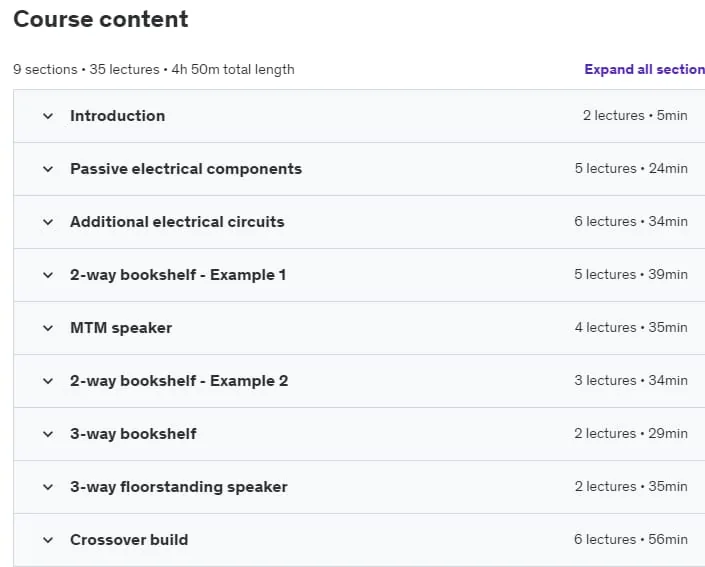Click chevron next to Crossover build
Screen dimensions: 705x567
[x=48, y=540]
